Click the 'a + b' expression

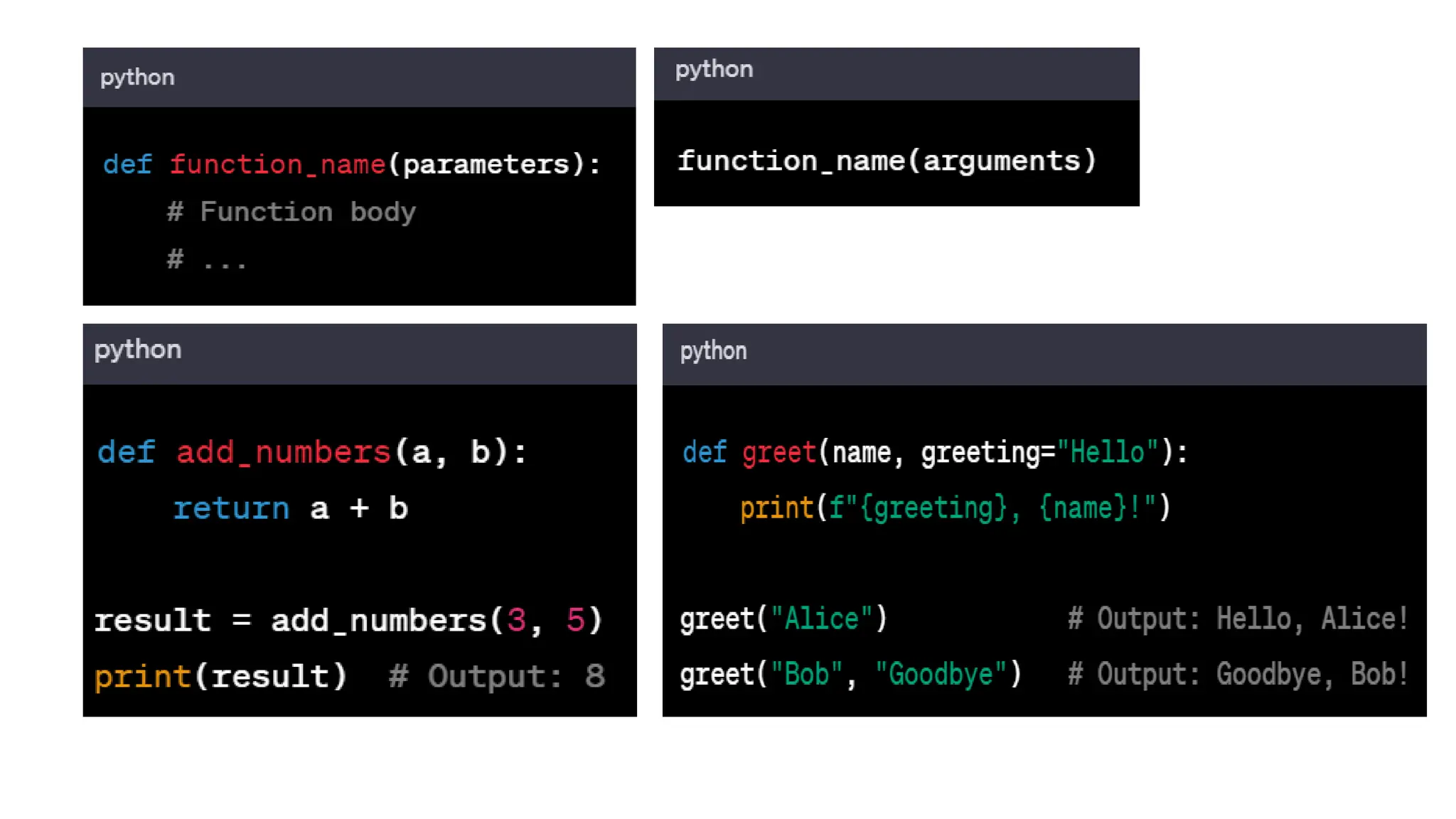[x=359, y=508]
